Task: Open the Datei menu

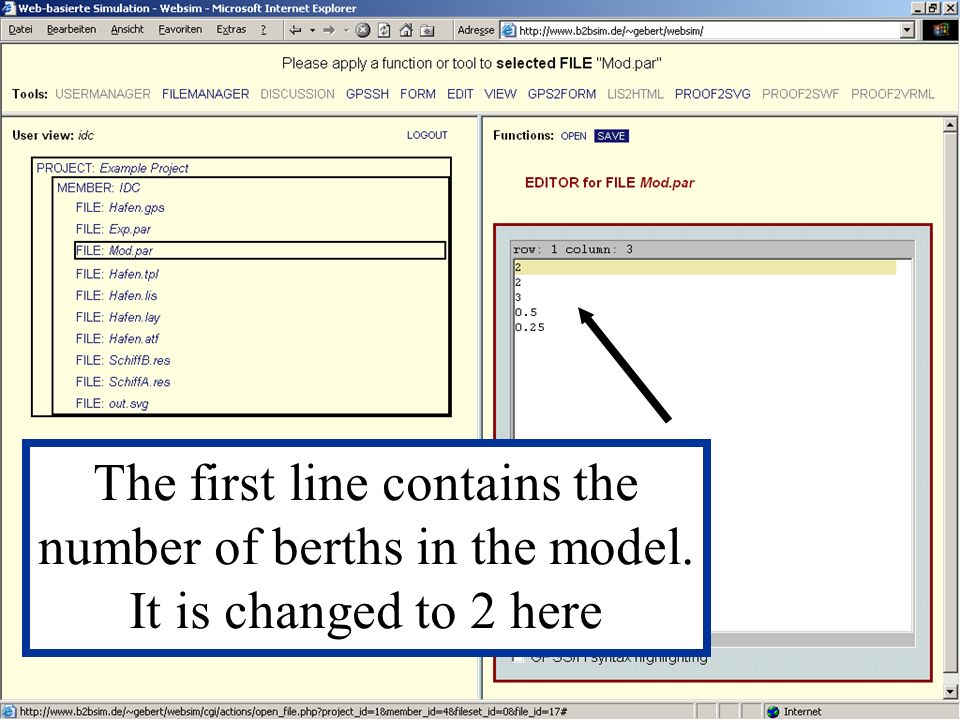Action: 20,29
